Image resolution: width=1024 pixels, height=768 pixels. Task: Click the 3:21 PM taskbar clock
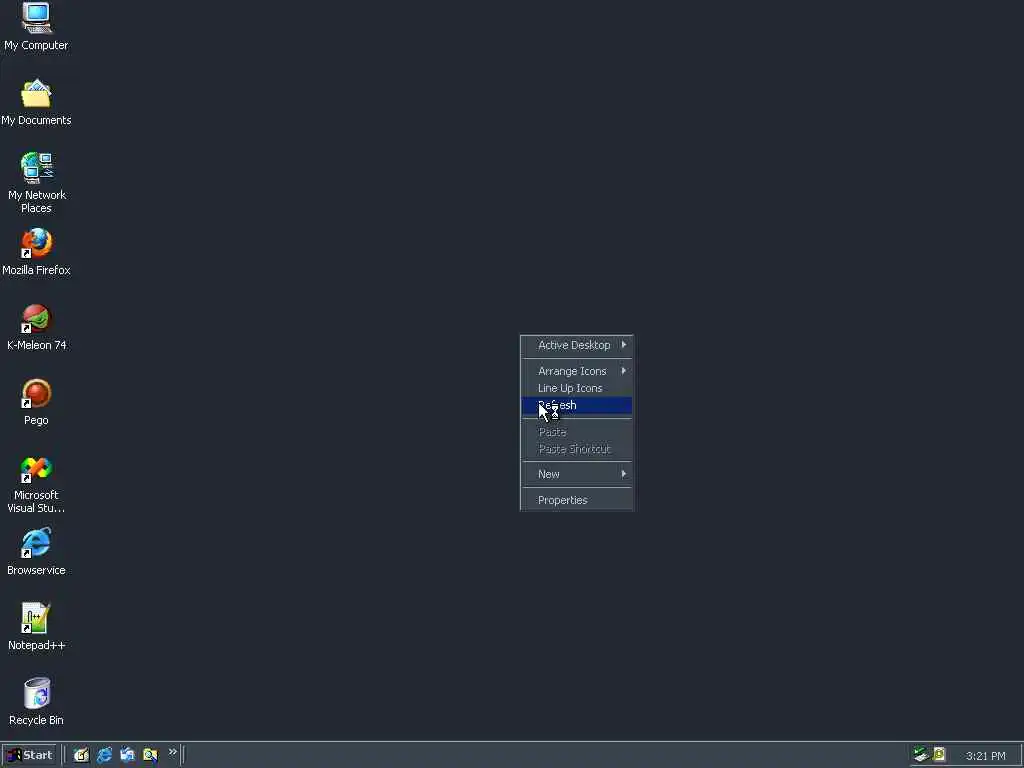[x=985, y=756]
